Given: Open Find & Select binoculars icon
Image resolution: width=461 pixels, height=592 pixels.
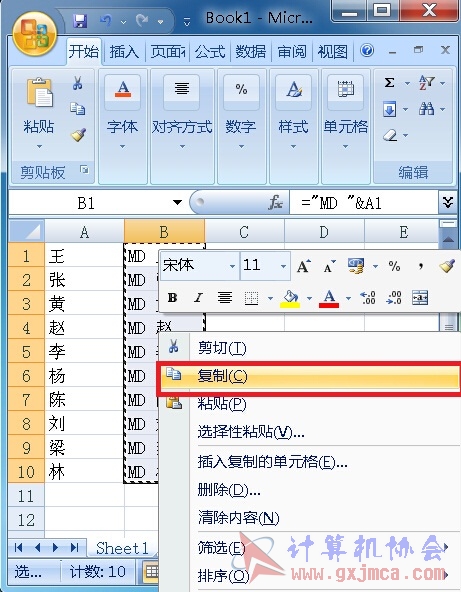Looking at the screenshot, I should (427, 109).
